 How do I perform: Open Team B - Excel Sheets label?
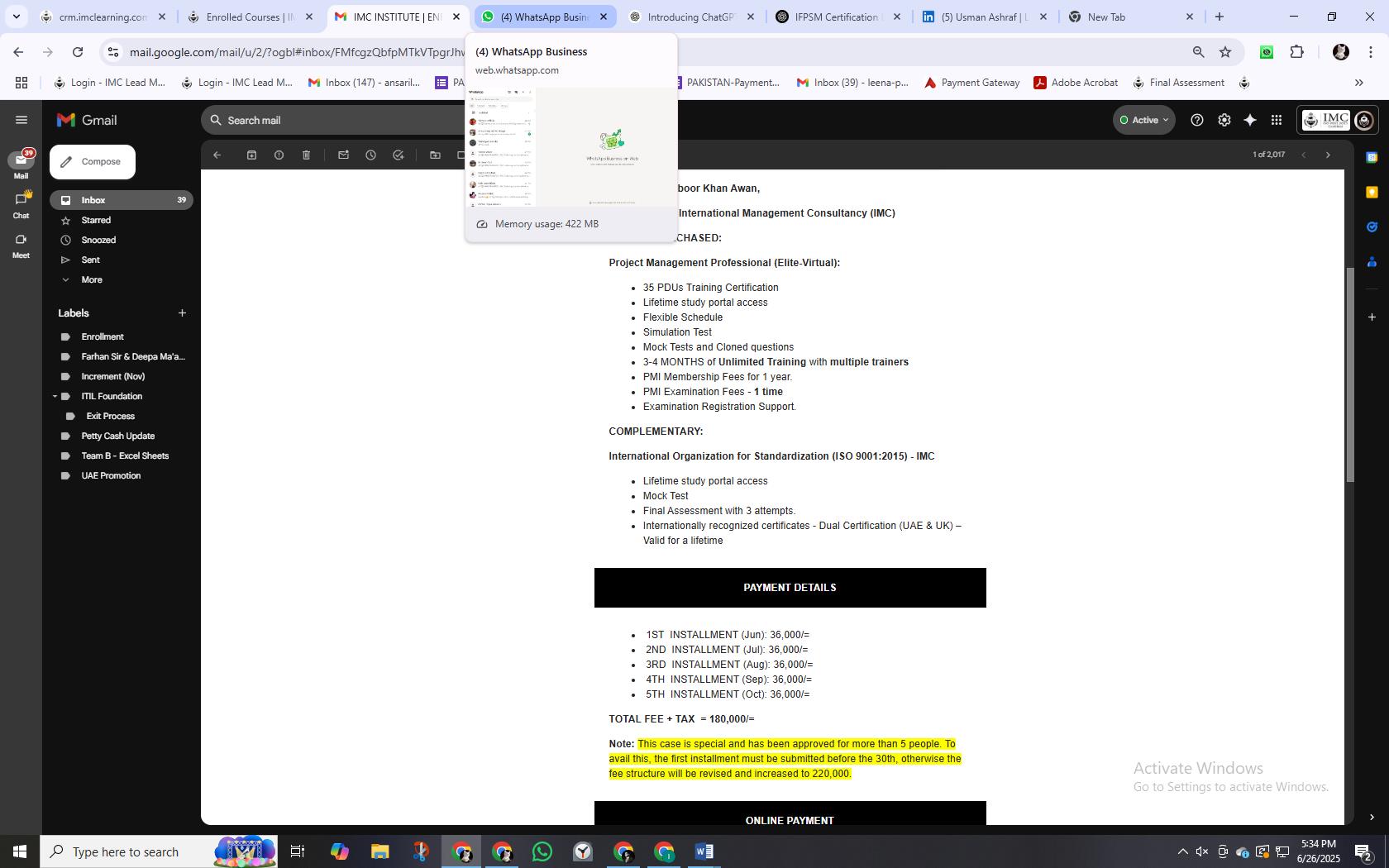coord(122,455)
